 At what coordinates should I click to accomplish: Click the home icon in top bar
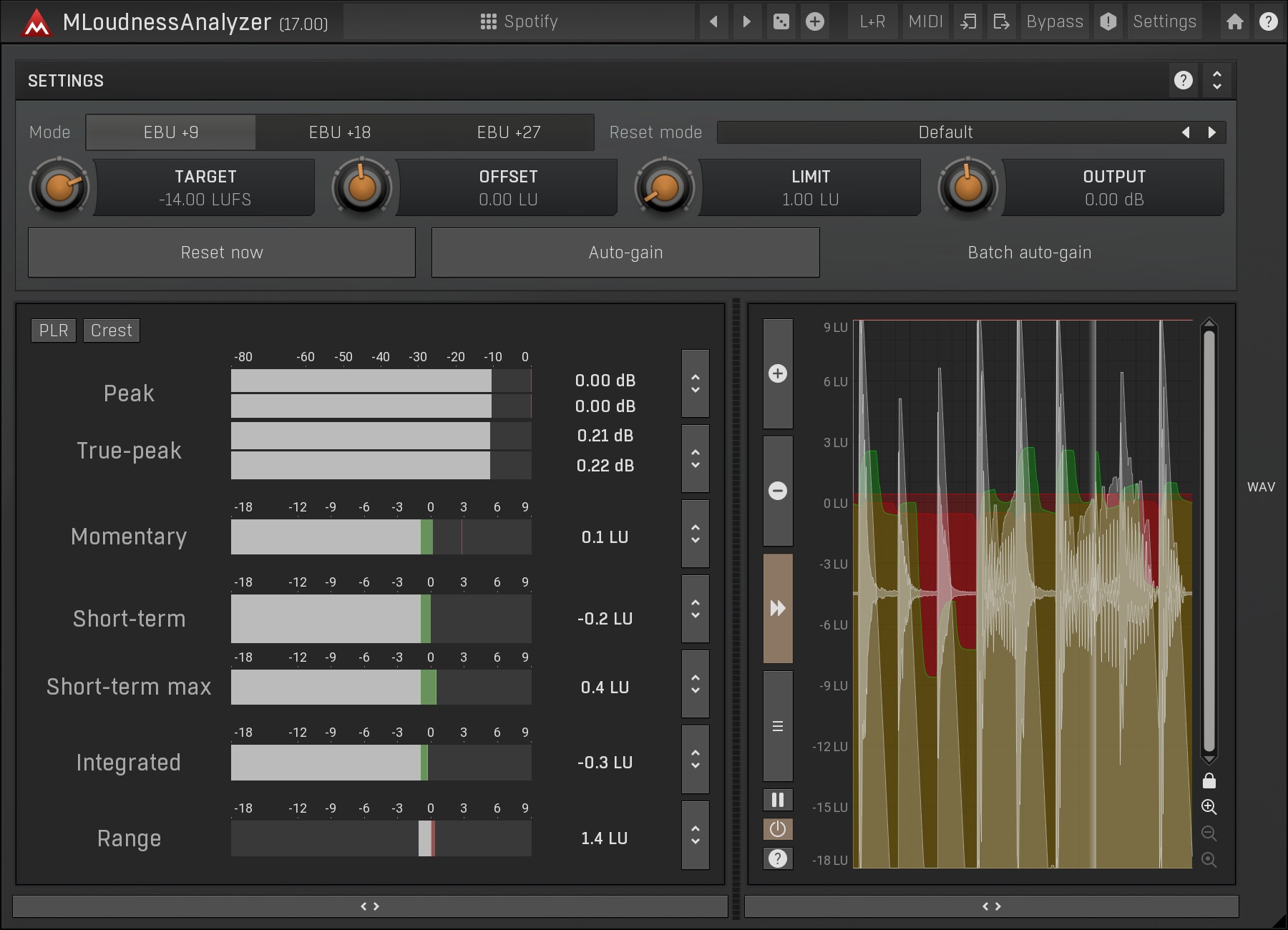point(1234,21)
